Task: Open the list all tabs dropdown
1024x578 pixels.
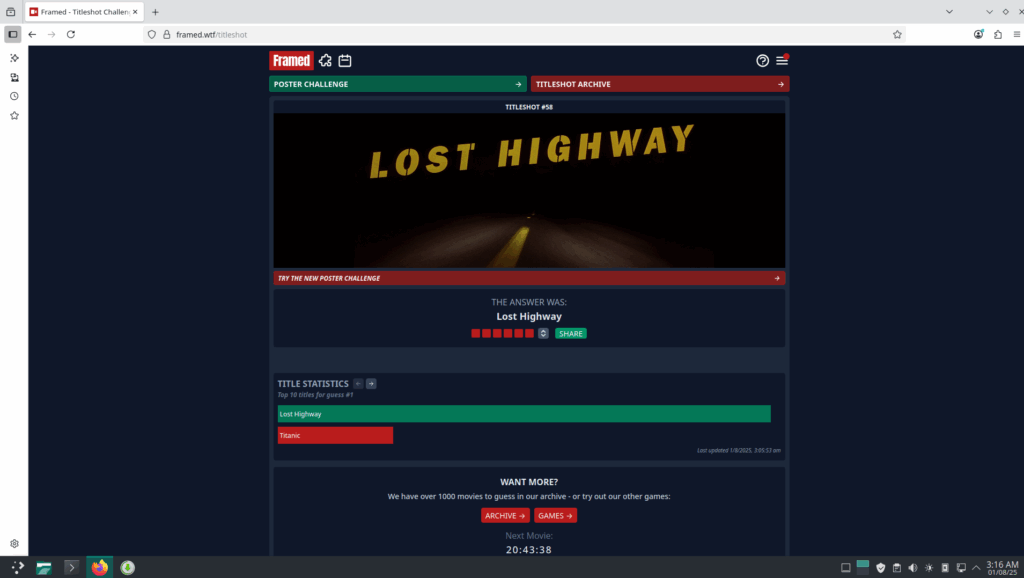Action: coord(989,11)
